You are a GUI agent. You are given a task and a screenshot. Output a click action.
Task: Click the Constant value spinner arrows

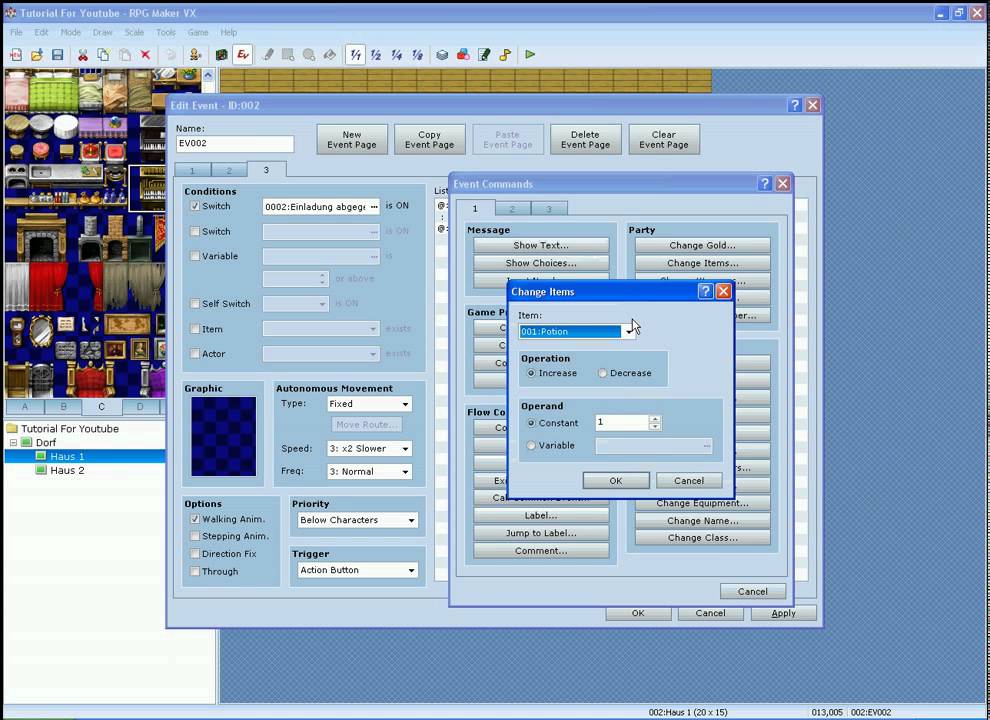(655, 423)
